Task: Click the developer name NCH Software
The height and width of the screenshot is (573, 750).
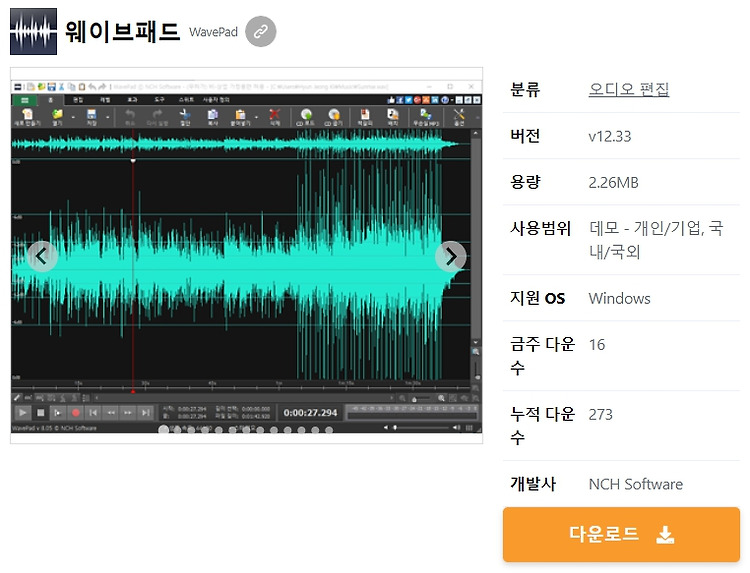Action: (636, 484)
